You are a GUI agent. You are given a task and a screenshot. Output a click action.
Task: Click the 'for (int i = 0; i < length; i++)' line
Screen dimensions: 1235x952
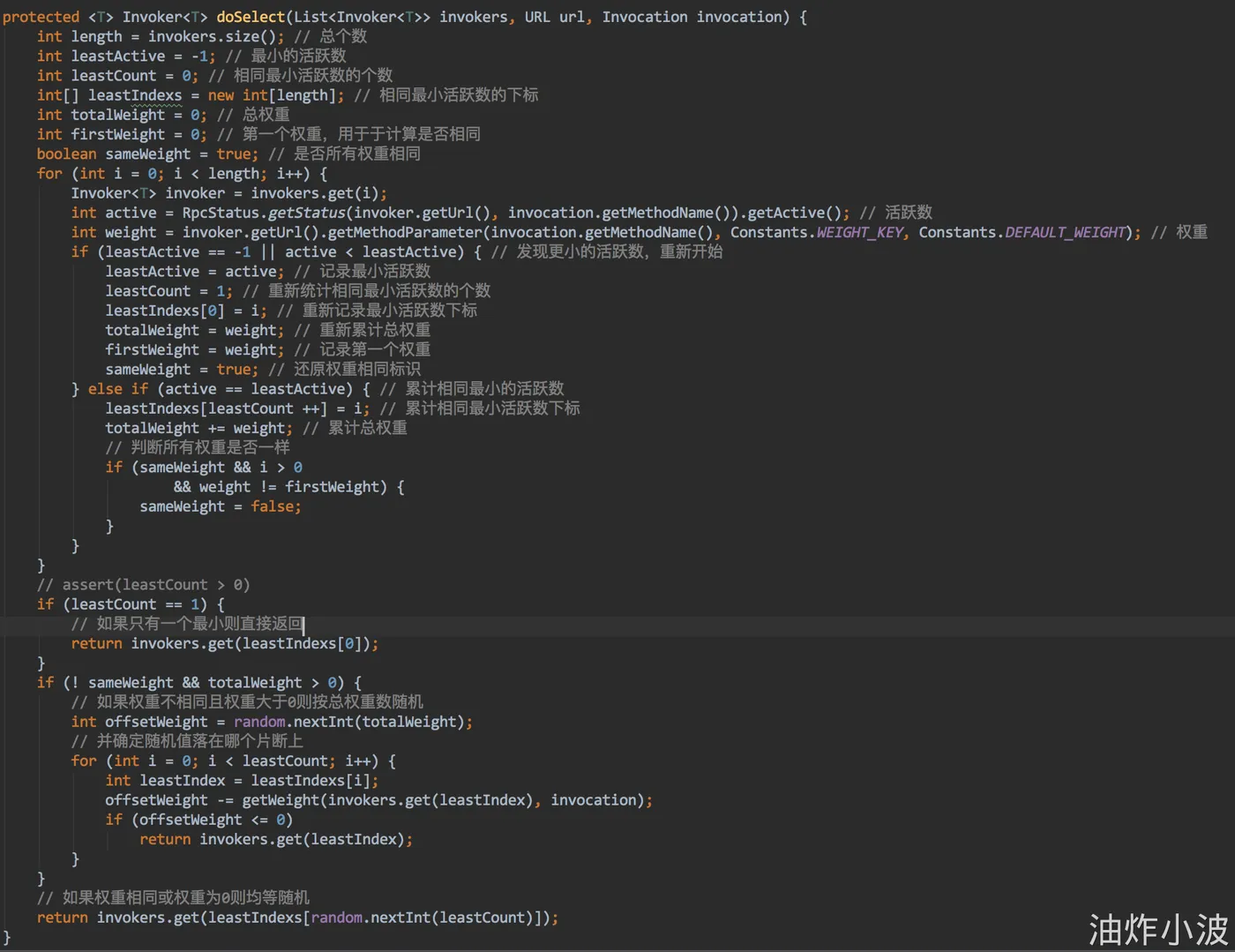[x=182, y=174]
